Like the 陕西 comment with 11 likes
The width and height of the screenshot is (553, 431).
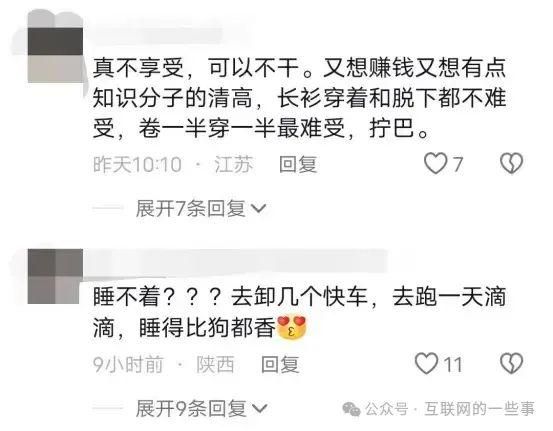pos(426,364)
